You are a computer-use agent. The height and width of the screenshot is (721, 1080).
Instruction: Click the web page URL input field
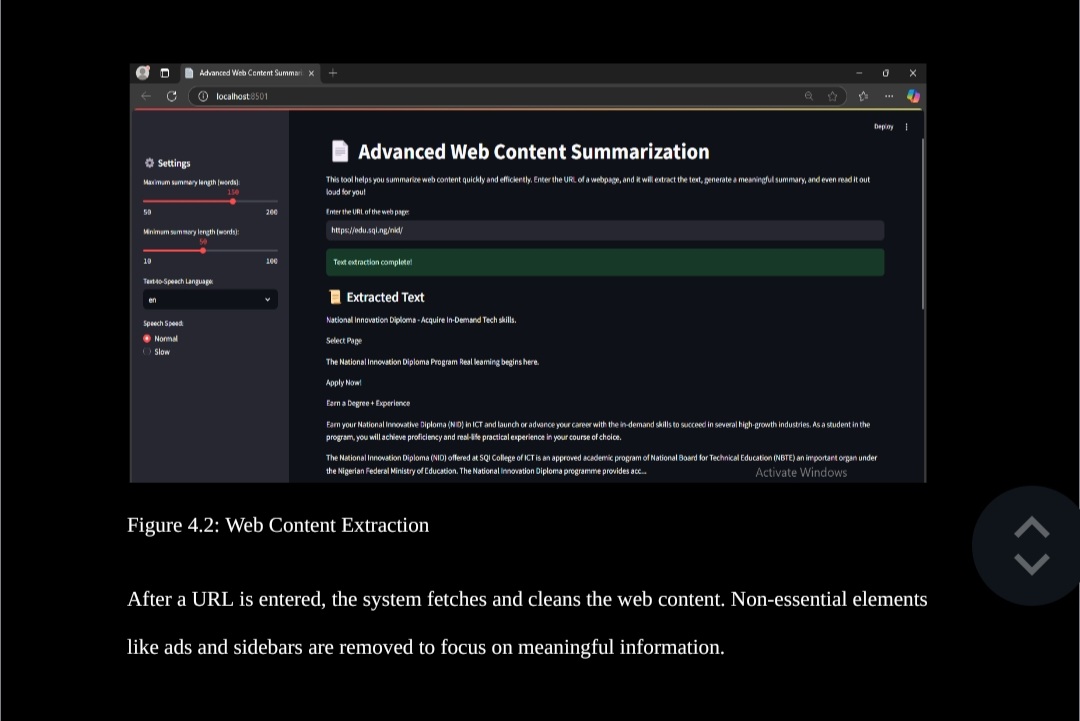[604, 231]
